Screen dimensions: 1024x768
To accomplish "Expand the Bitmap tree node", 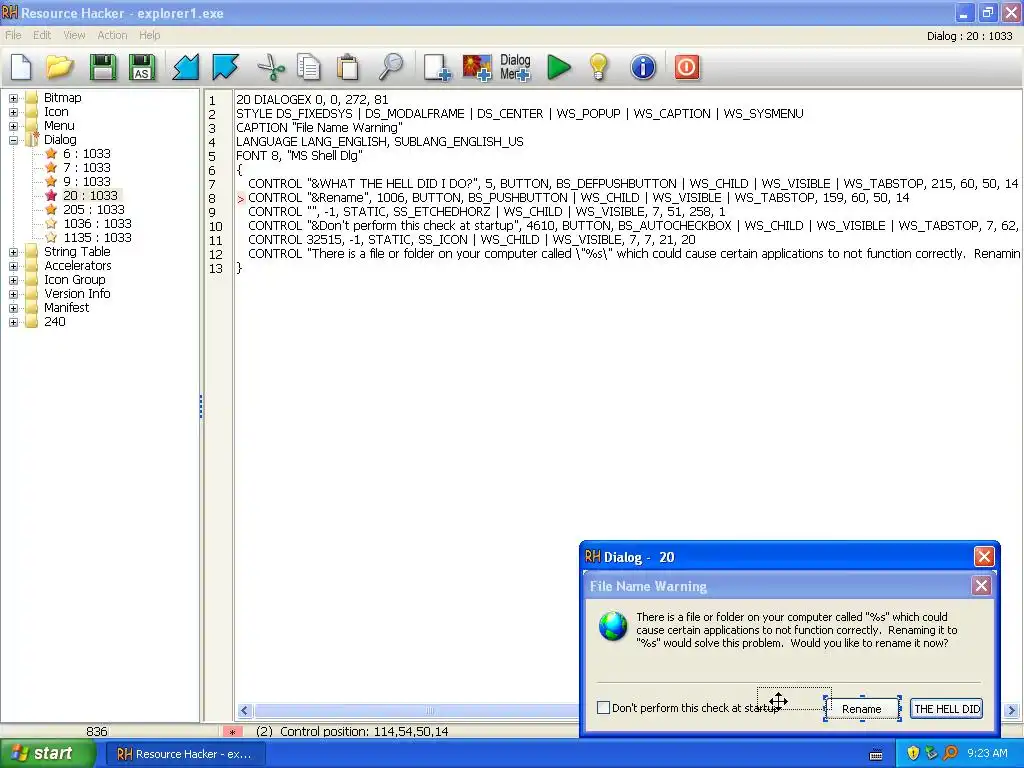I will pos(13,99).
